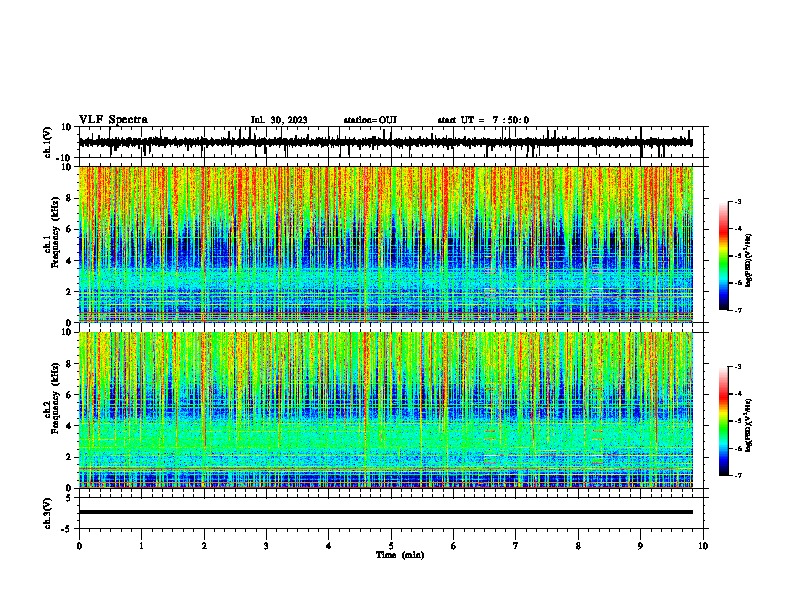
Task: Select the date "Jul. 30, 2023"
Action: [279, 120]
